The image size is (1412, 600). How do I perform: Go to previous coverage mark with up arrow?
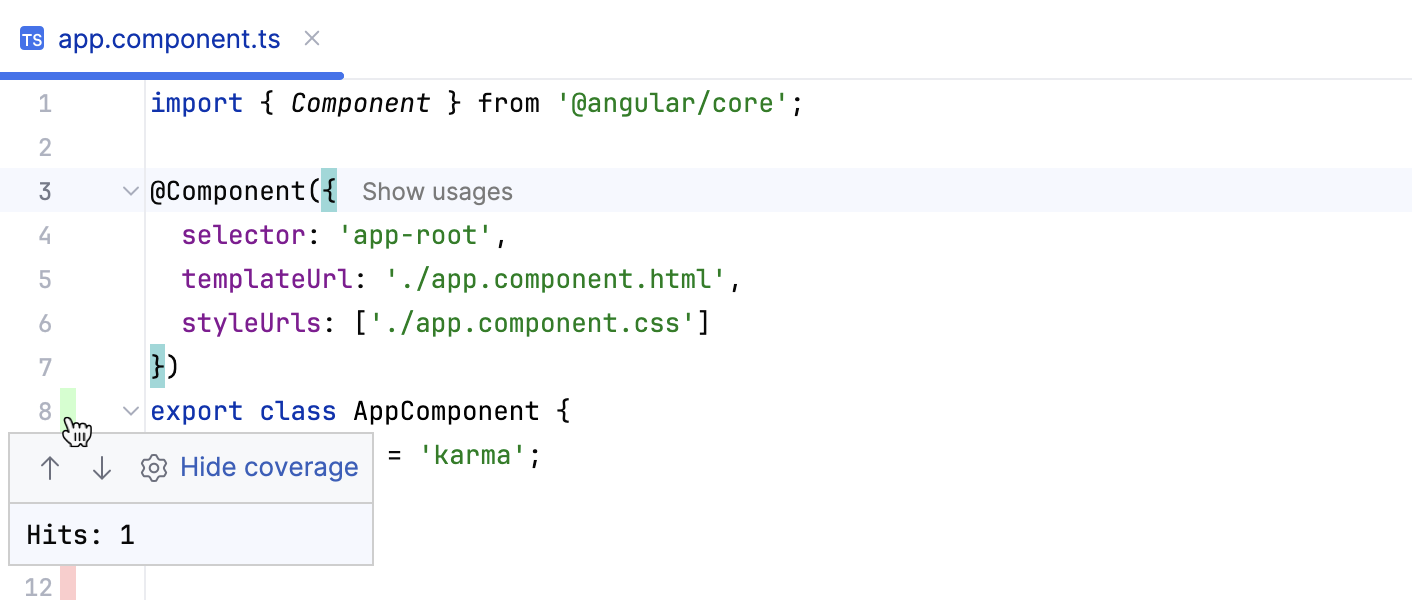pyautogui.click(x=50, y=468)
